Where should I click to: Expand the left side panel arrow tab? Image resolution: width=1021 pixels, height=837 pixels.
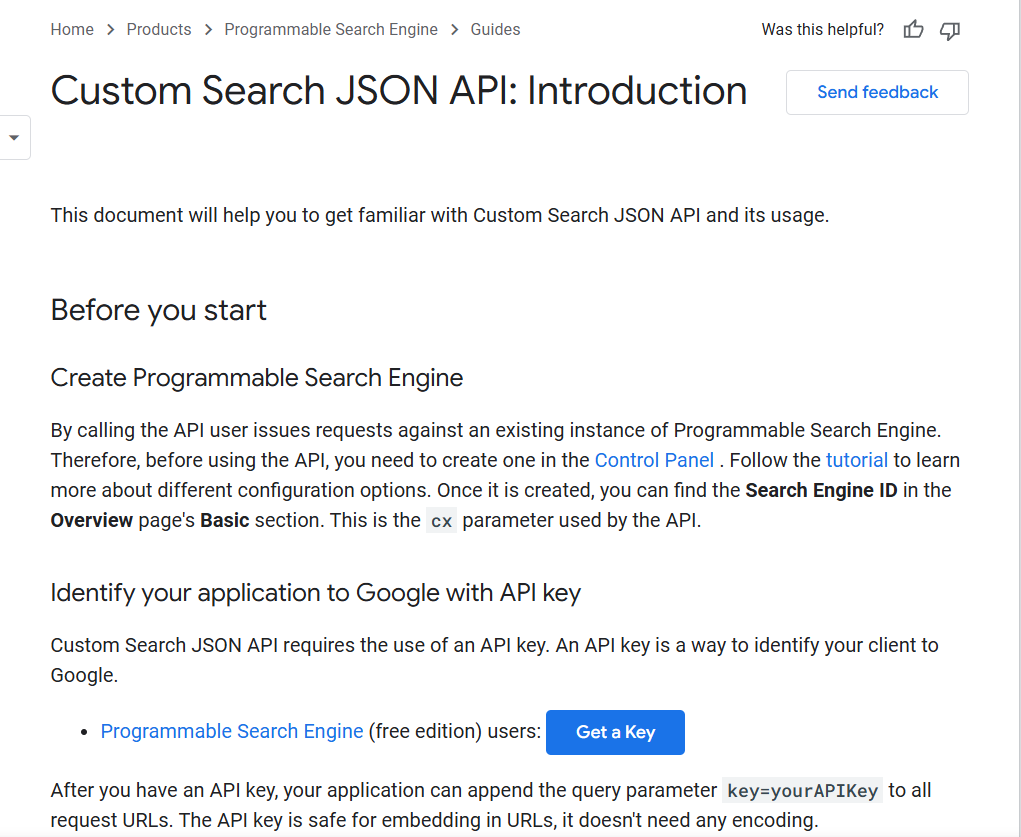(14, 137)
